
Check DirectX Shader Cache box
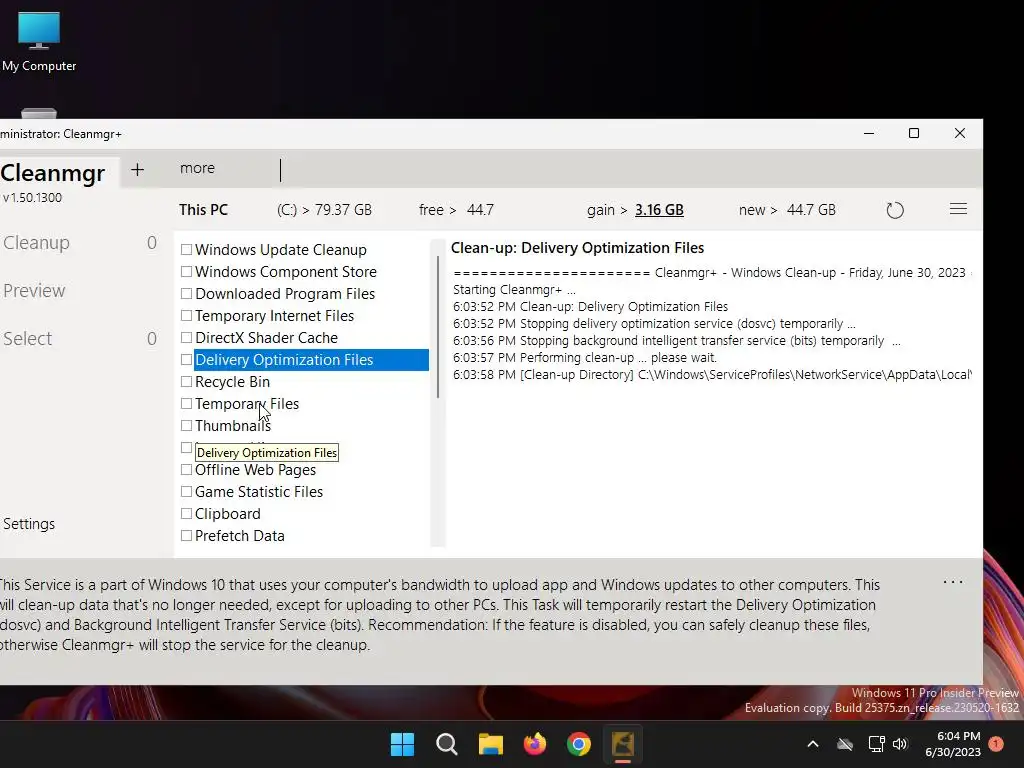[x=186, y=338]
